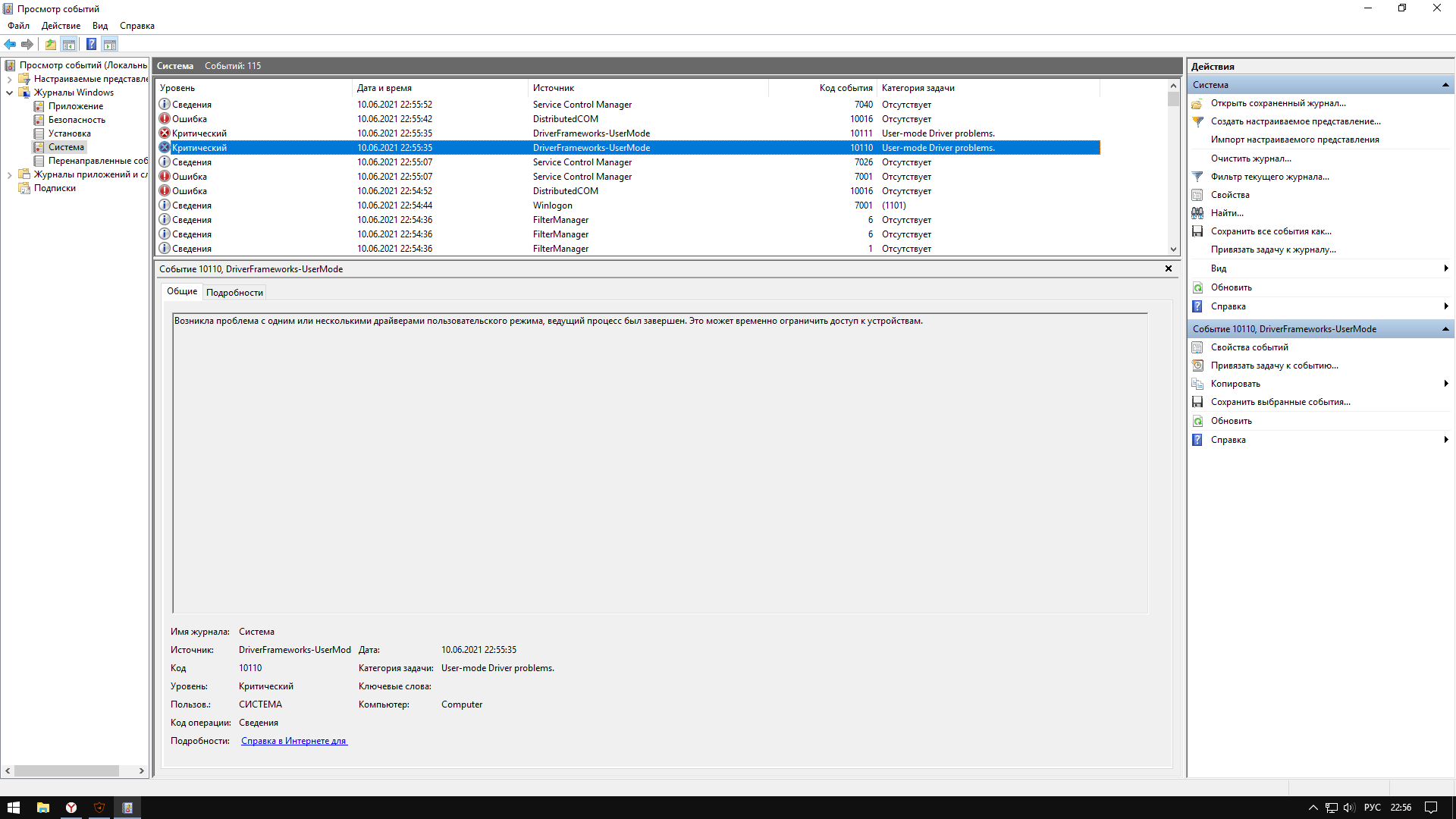Click the РУС language indicator
Viewport: 1456px width, 819px height.
coord(1373,808)
